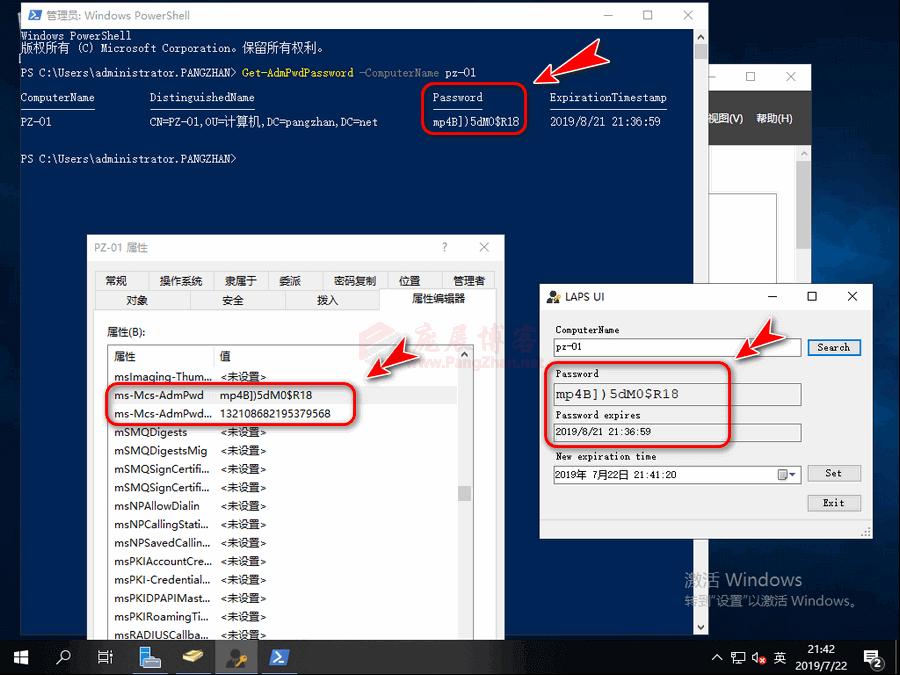Click the Search button in LAPS UI
Image resolution: width=900 pixels, height=675 pixels.
pyautogui.click(x=834, y=347)
